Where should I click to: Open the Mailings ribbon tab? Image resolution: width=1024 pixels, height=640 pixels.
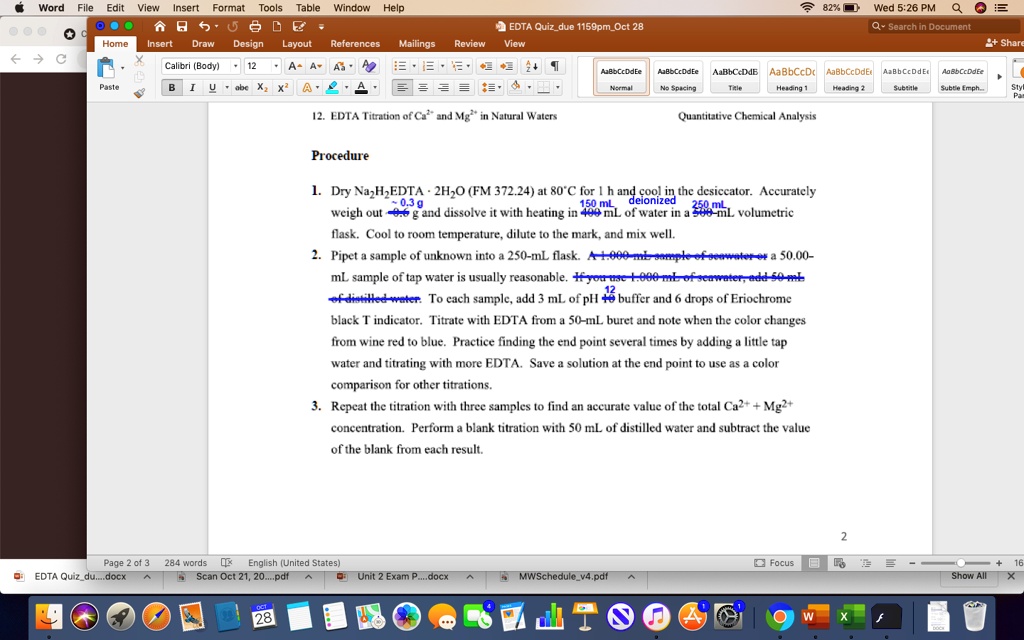pyautogui.click(x=417, y=43)
